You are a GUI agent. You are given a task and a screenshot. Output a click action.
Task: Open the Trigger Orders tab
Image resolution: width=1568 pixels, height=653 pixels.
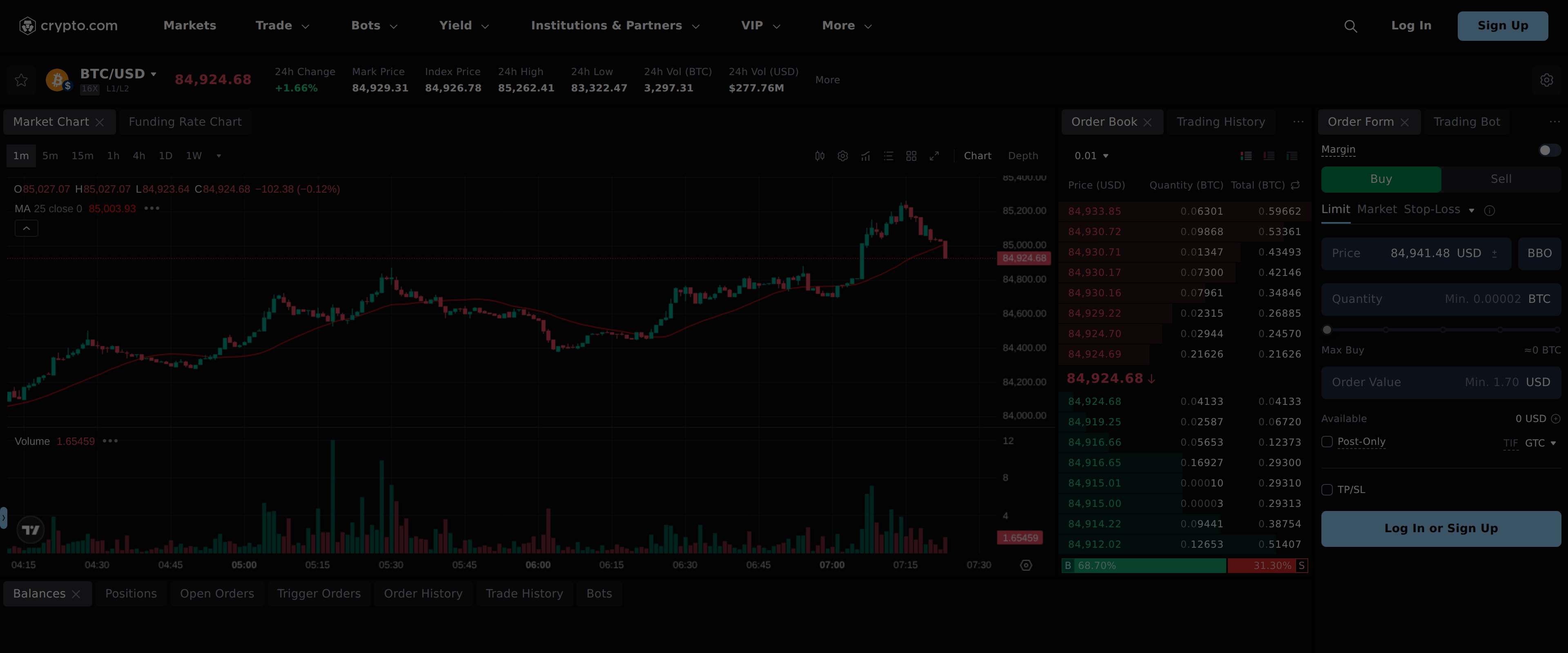319,594
